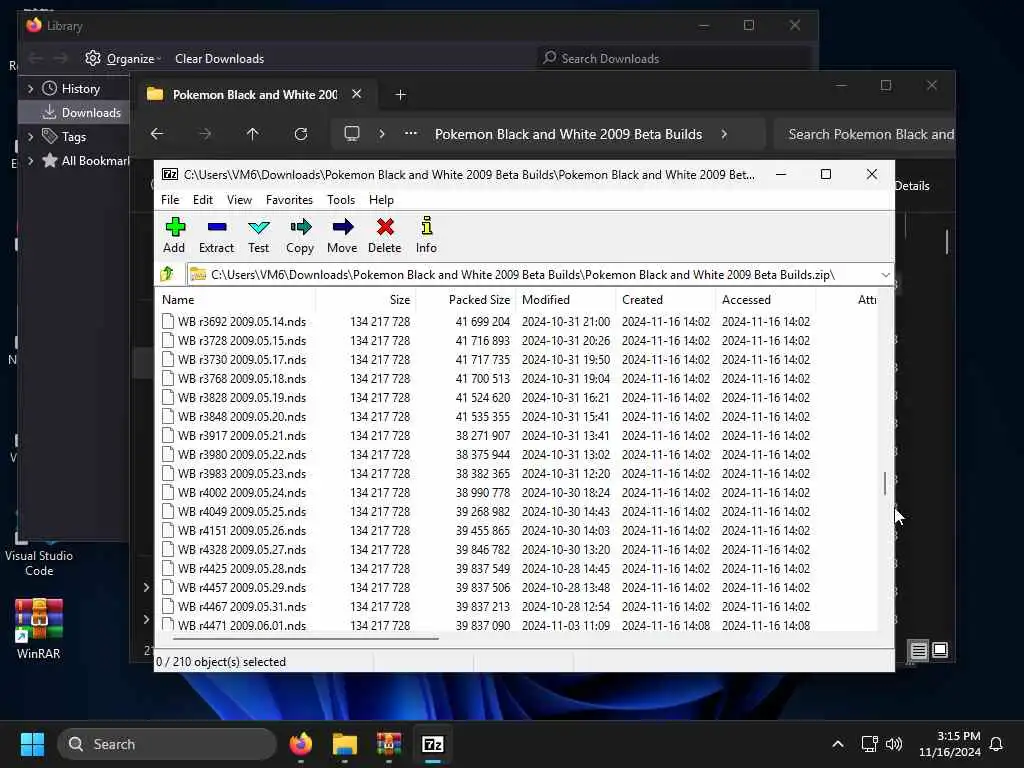Sort by the Packed Size column
The height and width of the screenshot is (768, 1024).
466,300
